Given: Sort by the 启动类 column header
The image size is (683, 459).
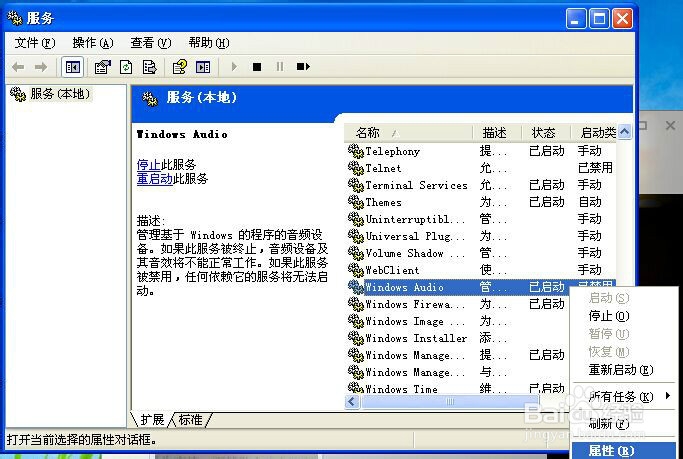Looking at the screenshot, I should tap(594, 132).
